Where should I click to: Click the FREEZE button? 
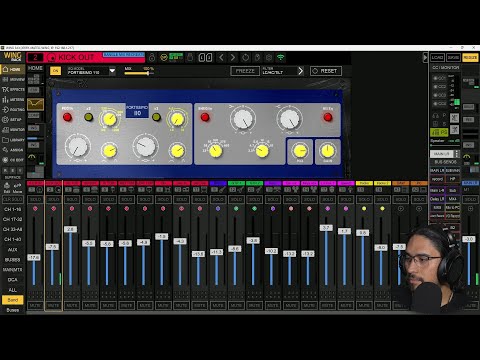245,71
